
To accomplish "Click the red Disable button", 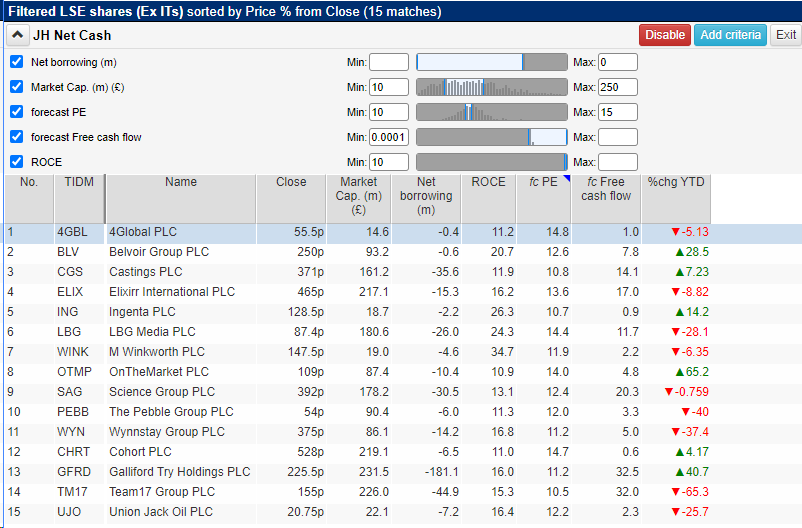I will click(x=664, y=35).
